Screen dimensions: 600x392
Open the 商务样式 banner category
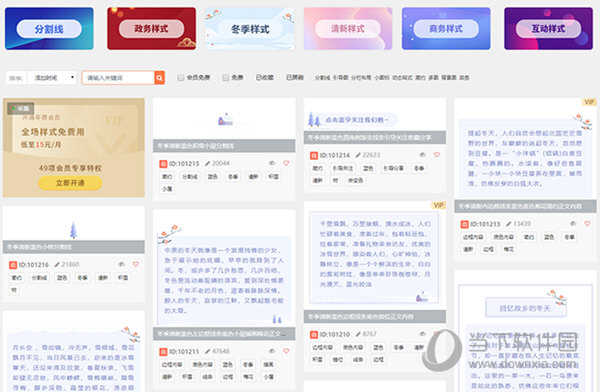(x=446, y=29)
